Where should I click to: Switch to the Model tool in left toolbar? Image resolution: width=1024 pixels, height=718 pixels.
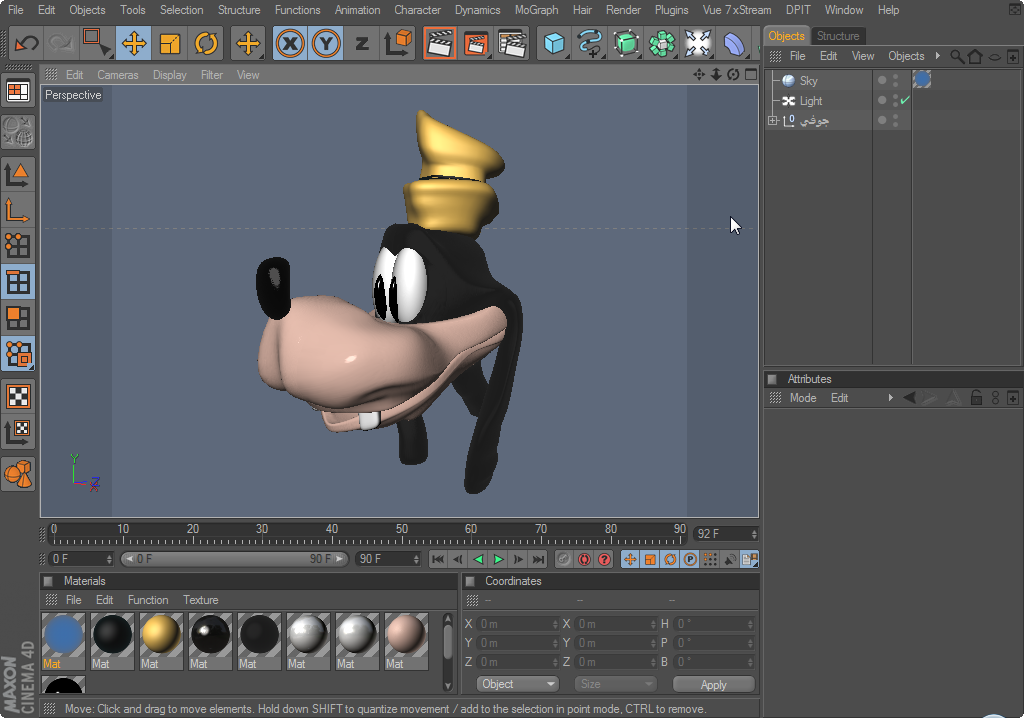click(18, 174)
